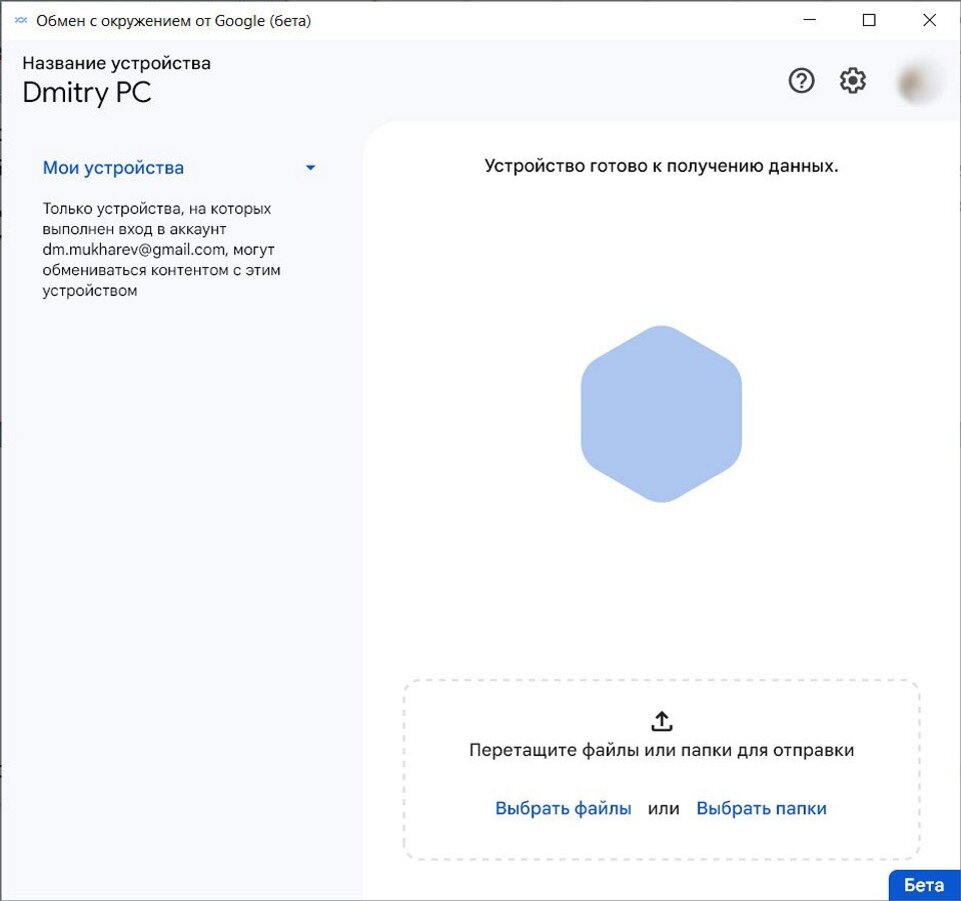Click the Бета badge button

(924, 884)
